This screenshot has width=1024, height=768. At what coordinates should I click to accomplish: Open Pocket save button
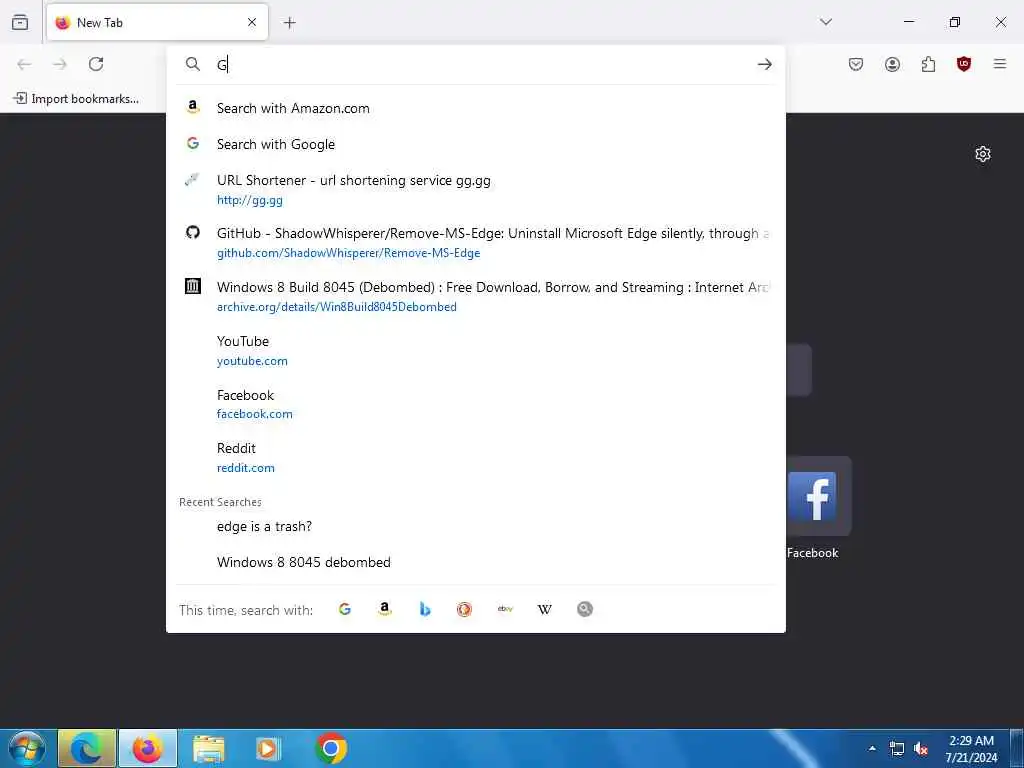pos(856,64)
